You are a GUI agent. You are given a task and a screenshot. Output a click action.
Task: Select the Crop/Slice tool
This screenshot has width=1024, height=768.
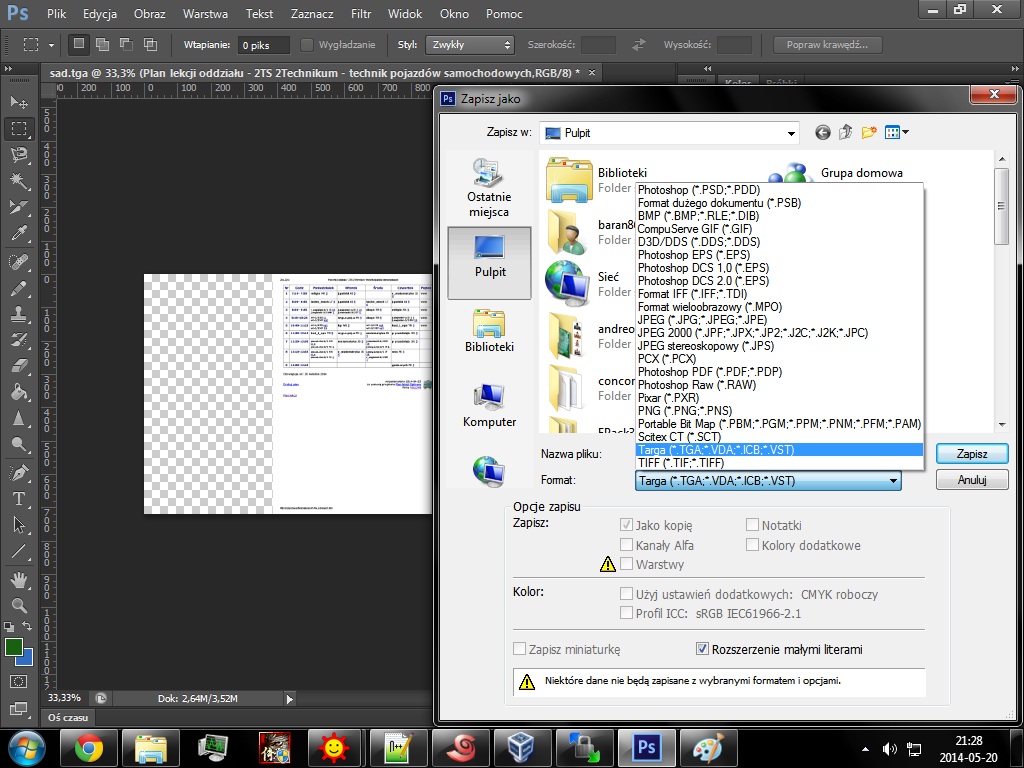[19, 208]
